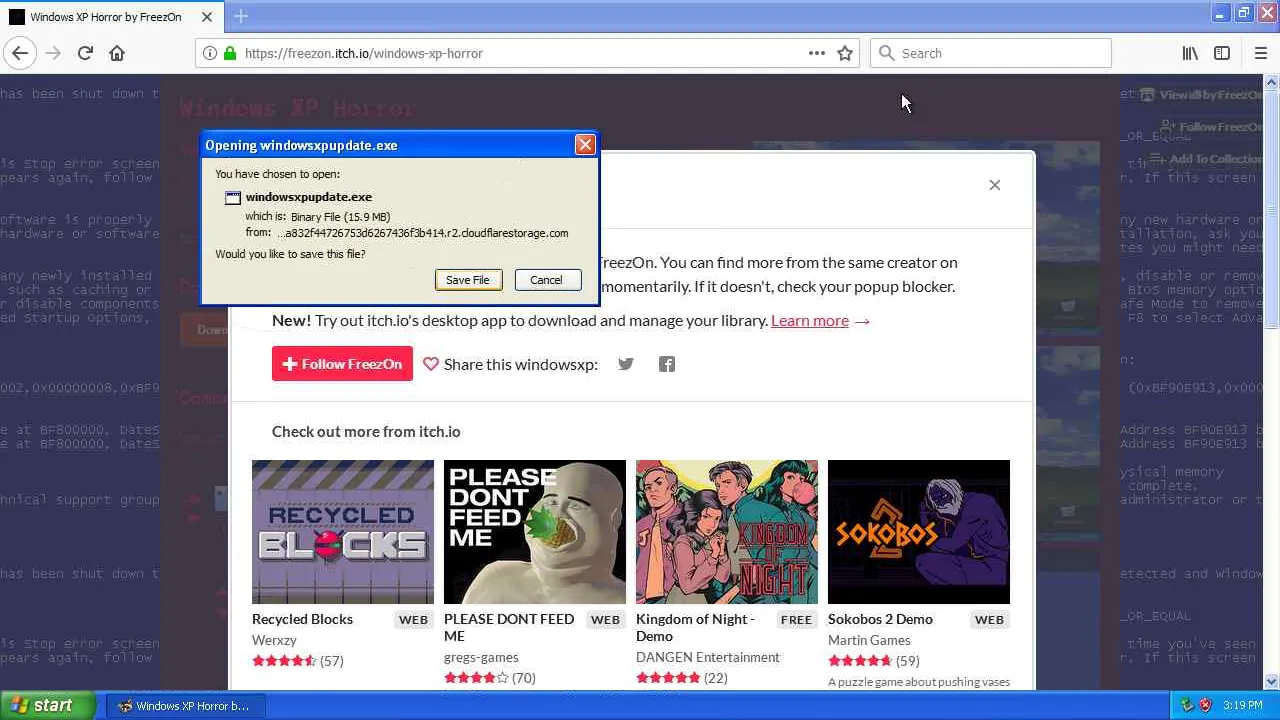The height and width of the screenshot is (720, 1280).
Task: Click the magnifier icon in the search box
Action: [x=885, y=53]
